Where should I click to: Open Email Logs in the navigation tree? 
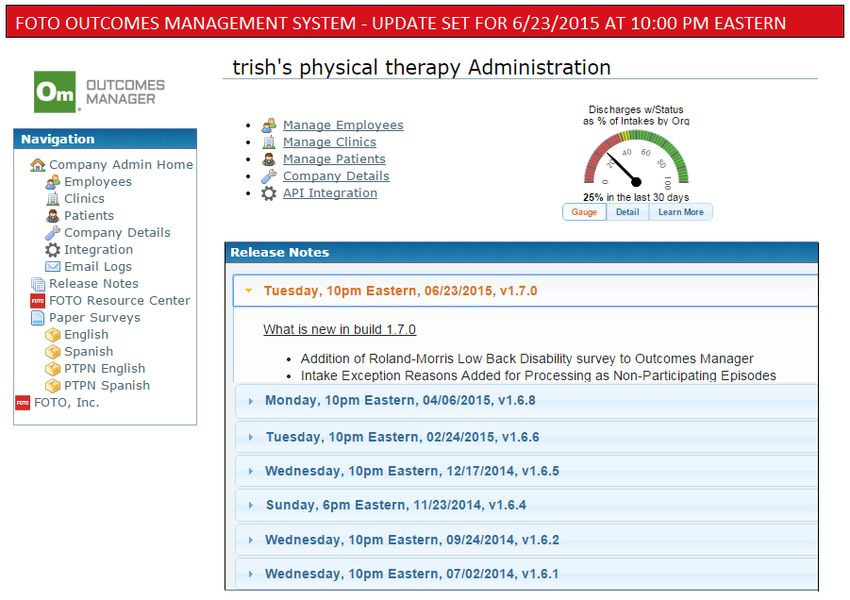[98, 267]
